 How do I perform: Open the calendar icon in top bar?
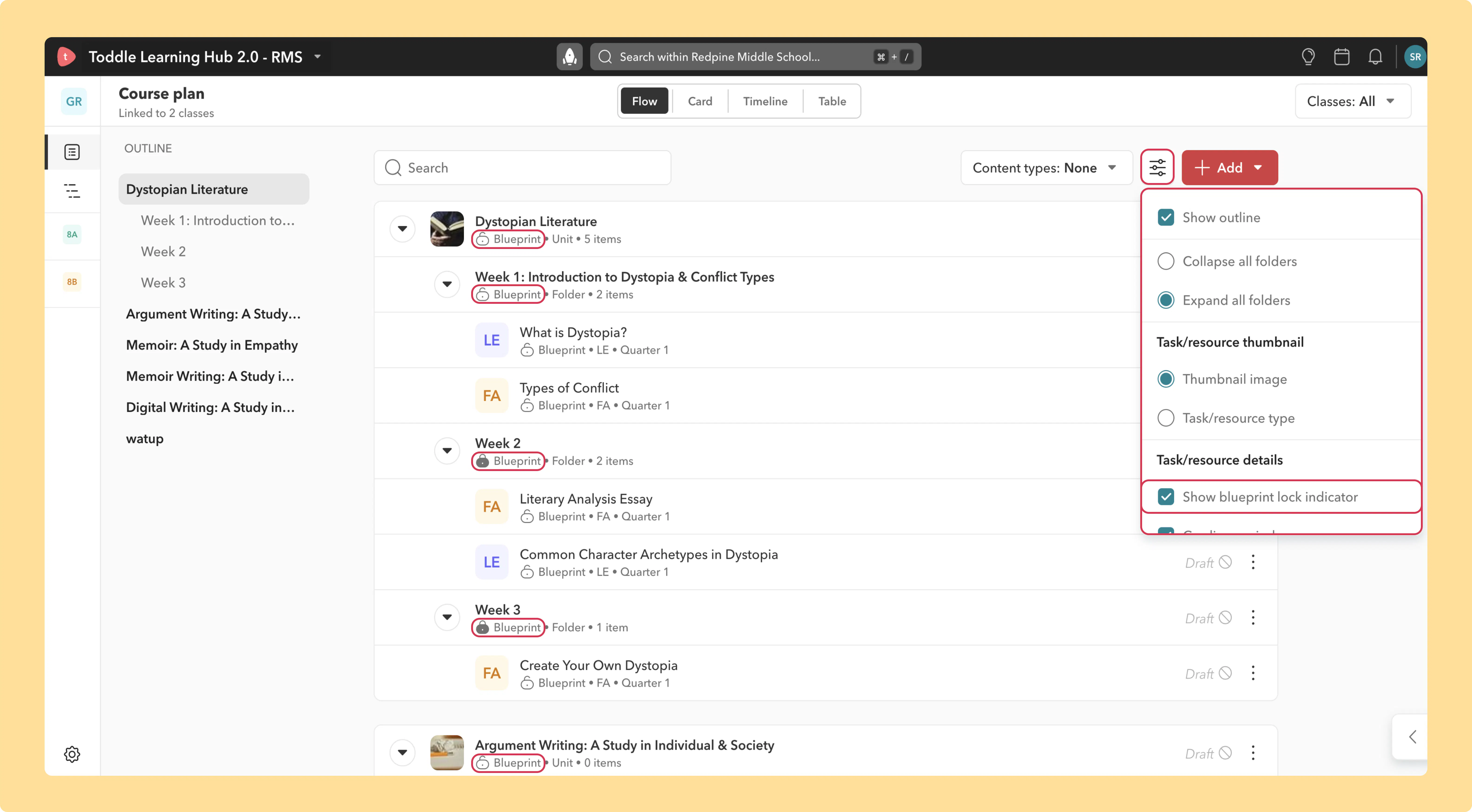click(1342, 57)
